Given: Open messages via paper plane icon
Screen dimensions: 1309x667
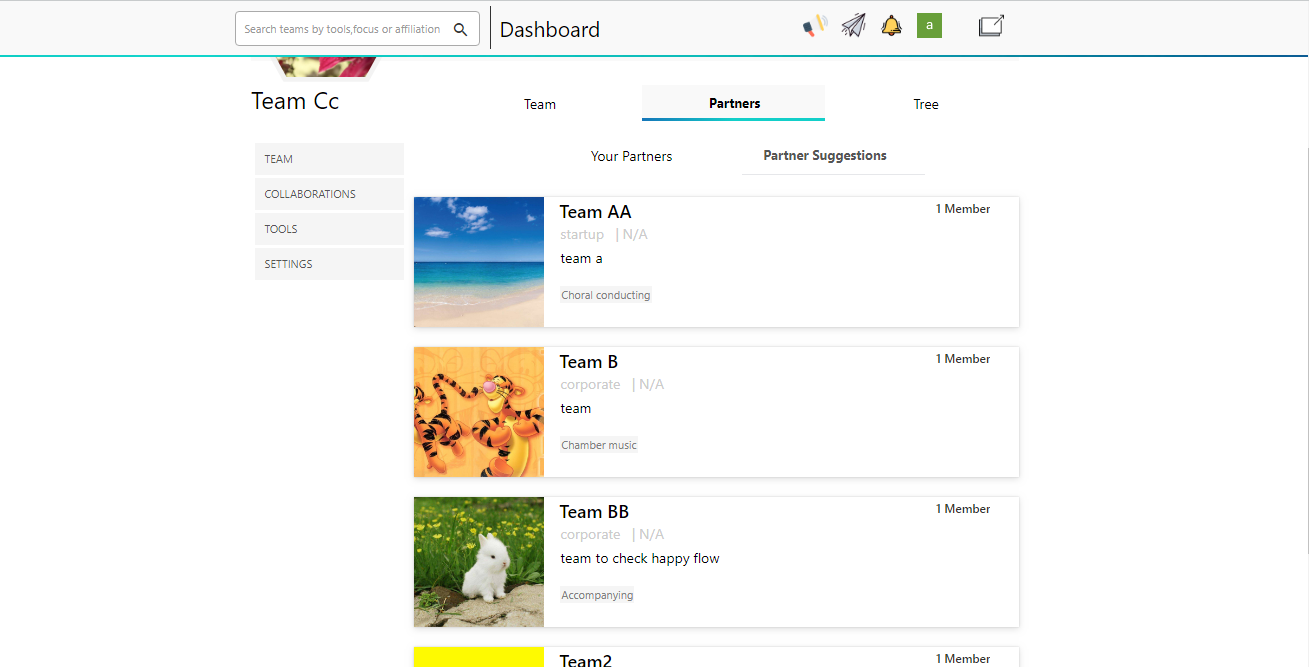Looking at the screenshot, I should [x=853, y=25].
